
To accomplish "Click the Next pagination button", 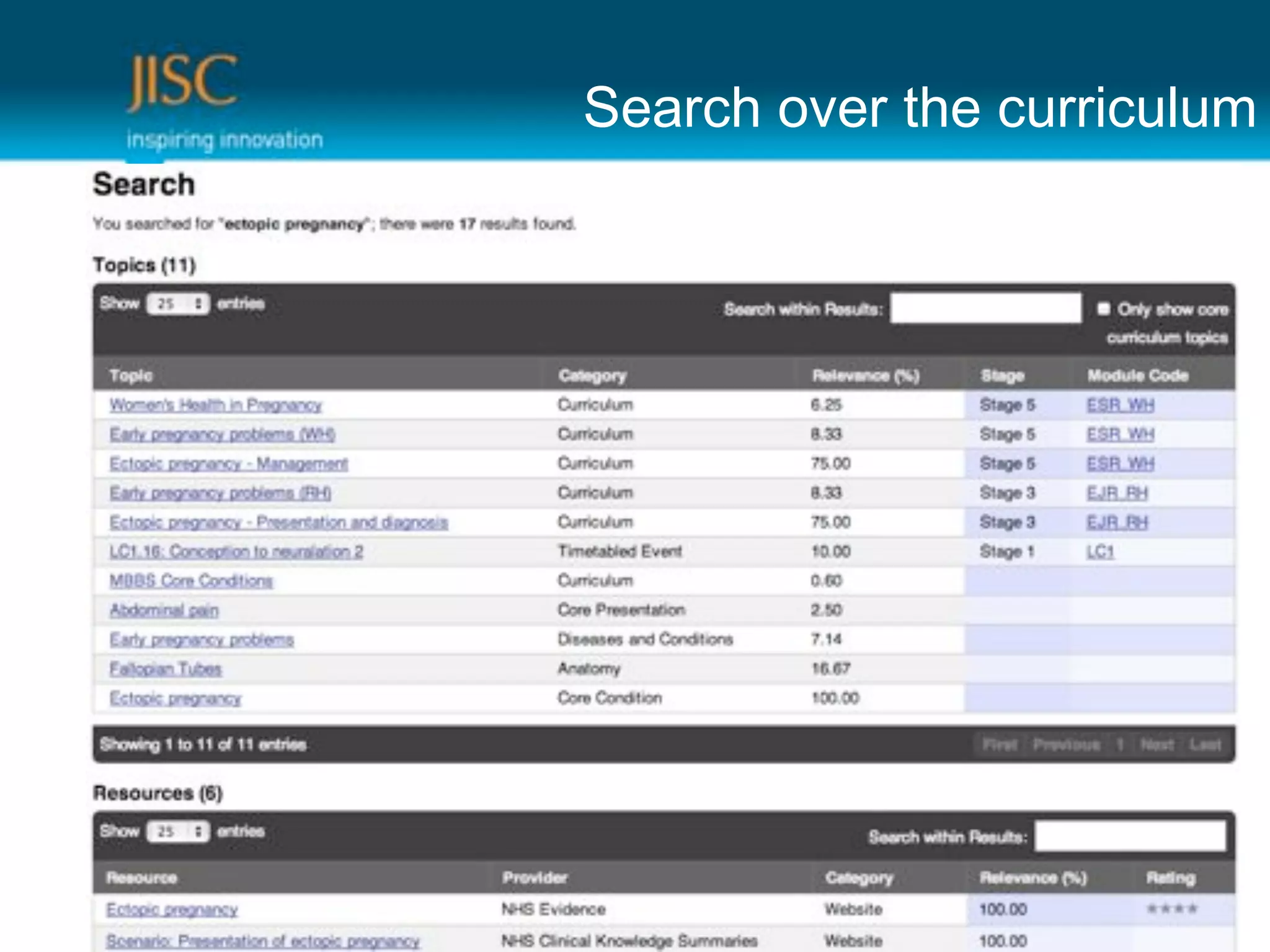I will click(1157, 744).
